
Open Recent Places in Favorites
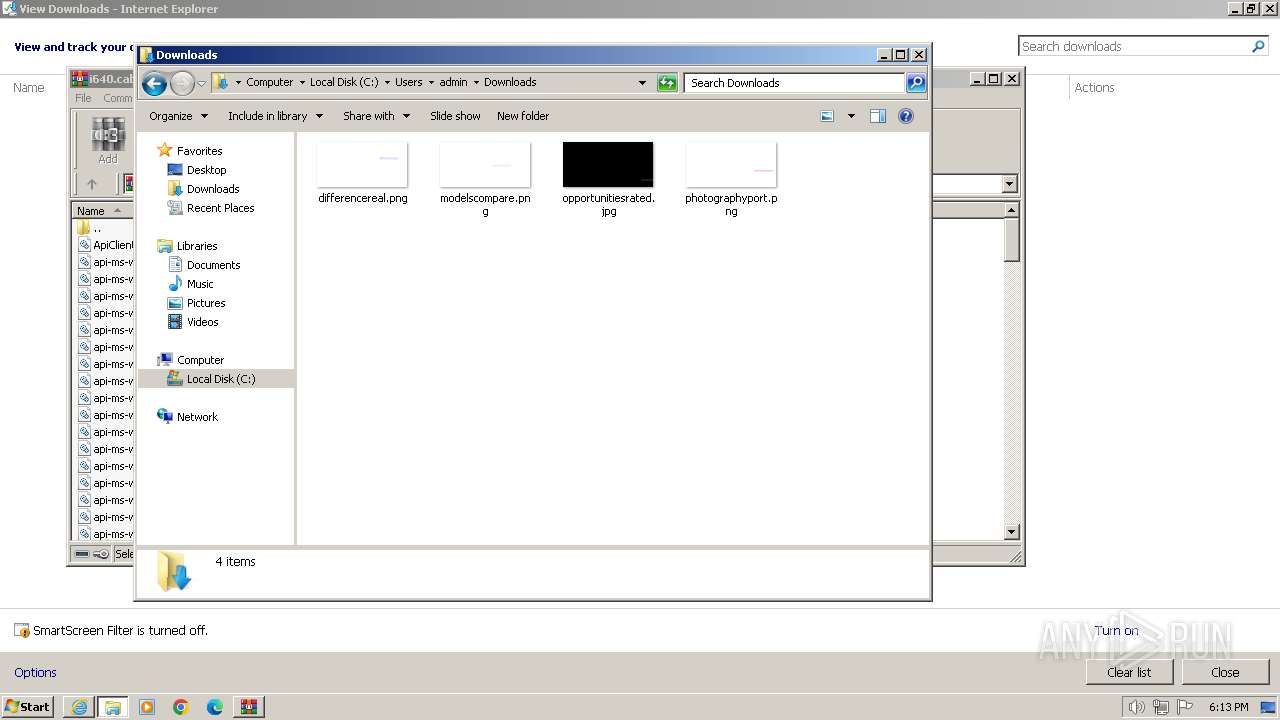tap(220, 208)
